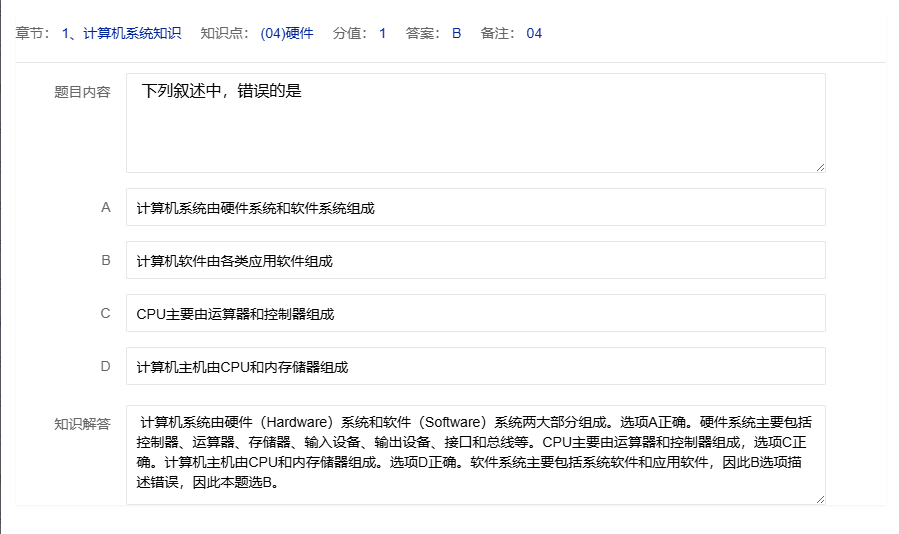Open the chapter value 1、计算机系统知识
899x534 pixels.
click(x=121, y=33)
